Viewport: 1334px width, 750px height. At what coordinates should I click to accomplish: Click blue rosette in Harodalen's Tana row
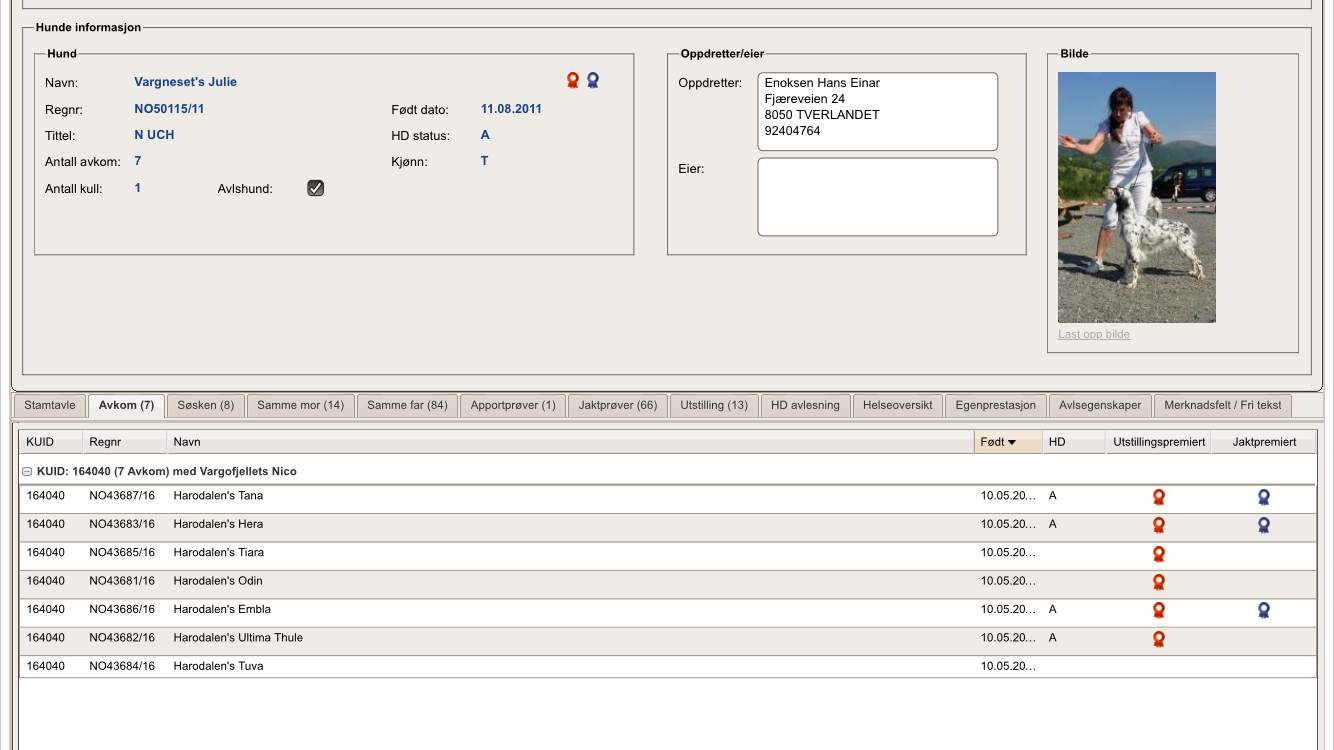coord(1264,497)
